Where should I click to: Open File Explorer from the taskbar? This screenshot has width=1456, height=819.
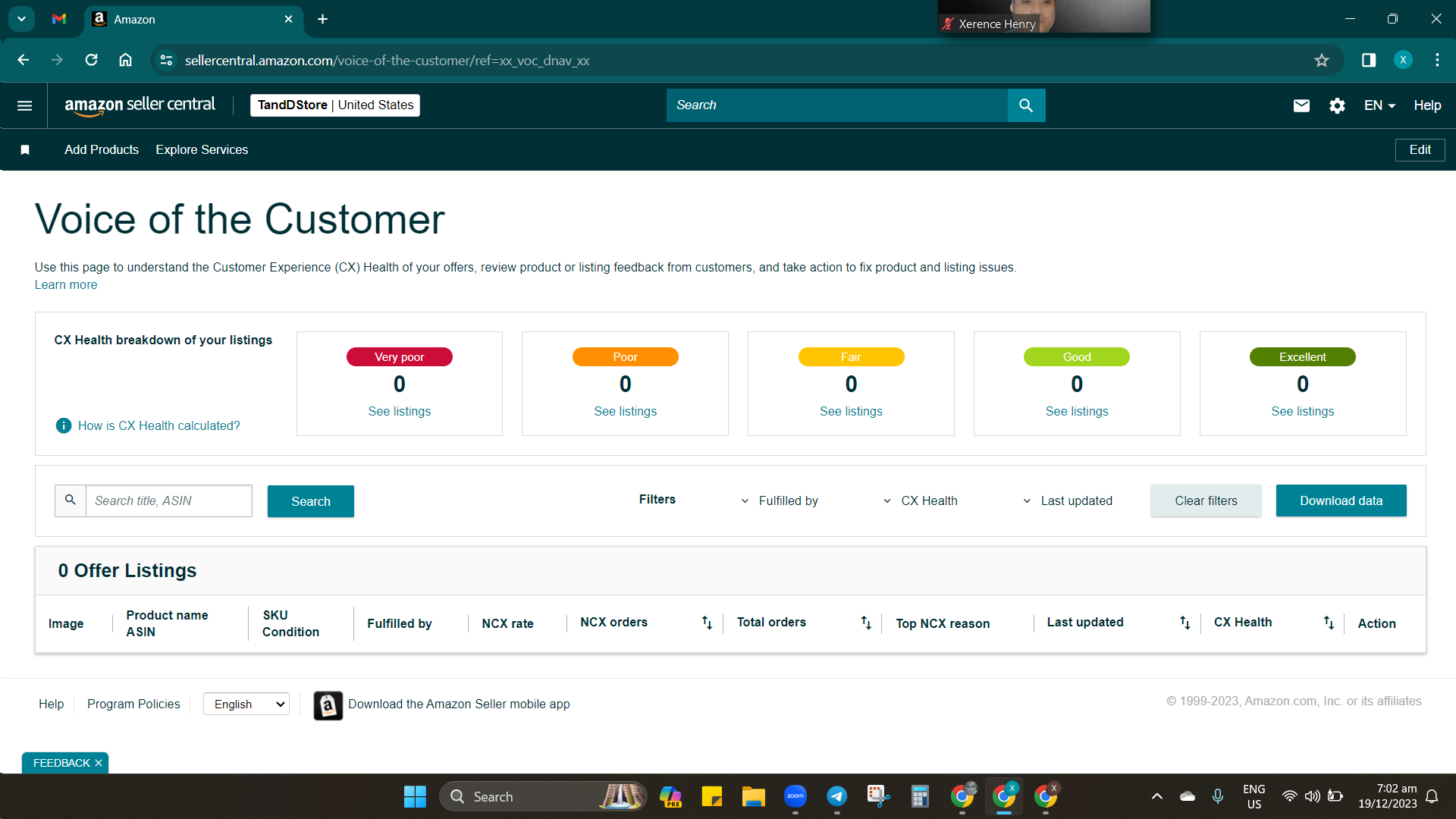[753, 796]
